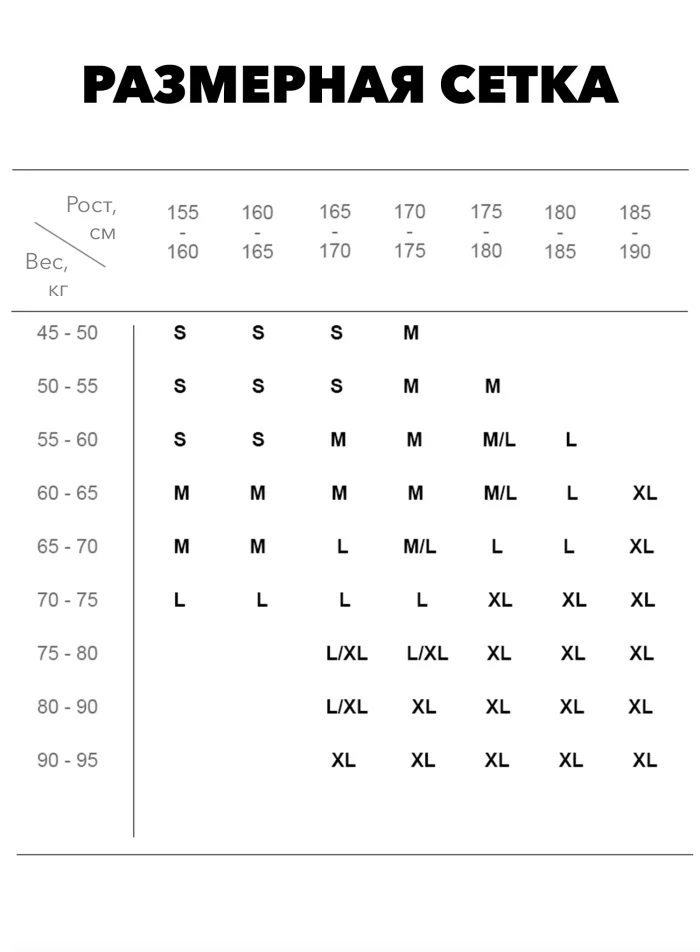Click the Рост, см header label

(x=92, y=219)
